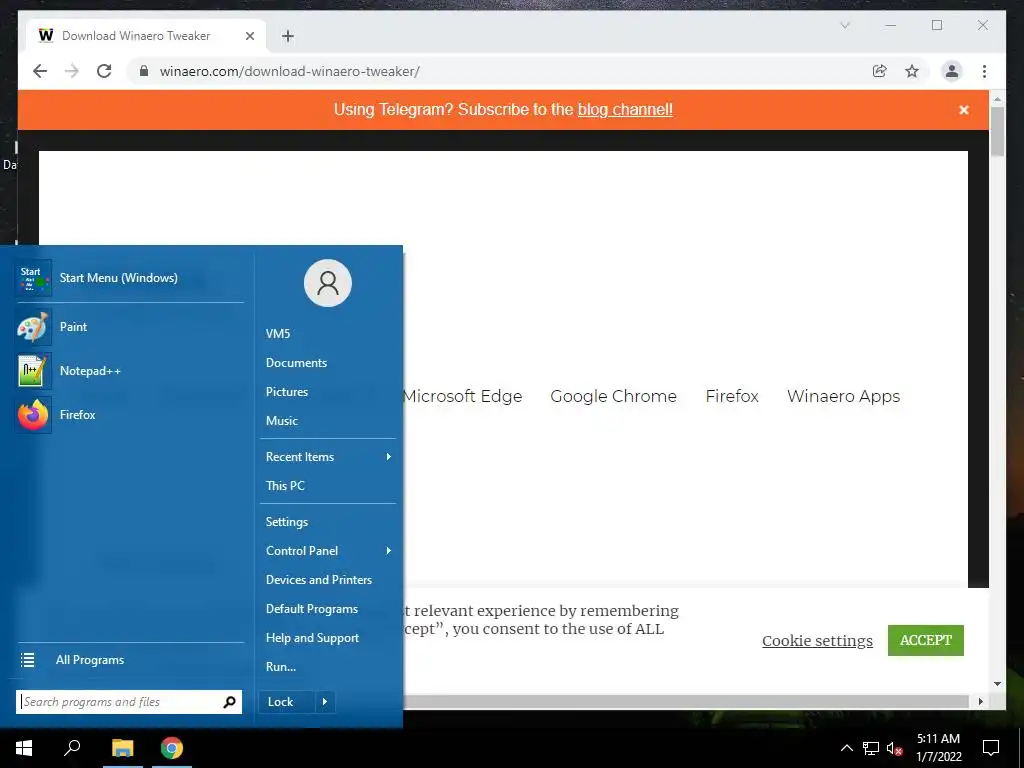Open File Explorer from the taskbar
Image resolution: width=1024 pixels, height=768 pixels.
point(122,748)
